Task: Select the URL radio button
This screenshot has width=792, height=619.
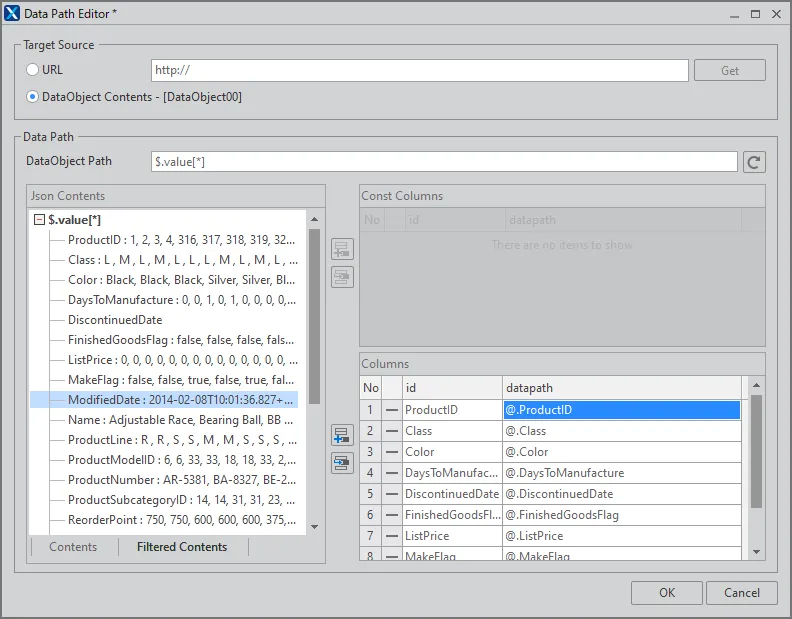Action: coord(33,70)
